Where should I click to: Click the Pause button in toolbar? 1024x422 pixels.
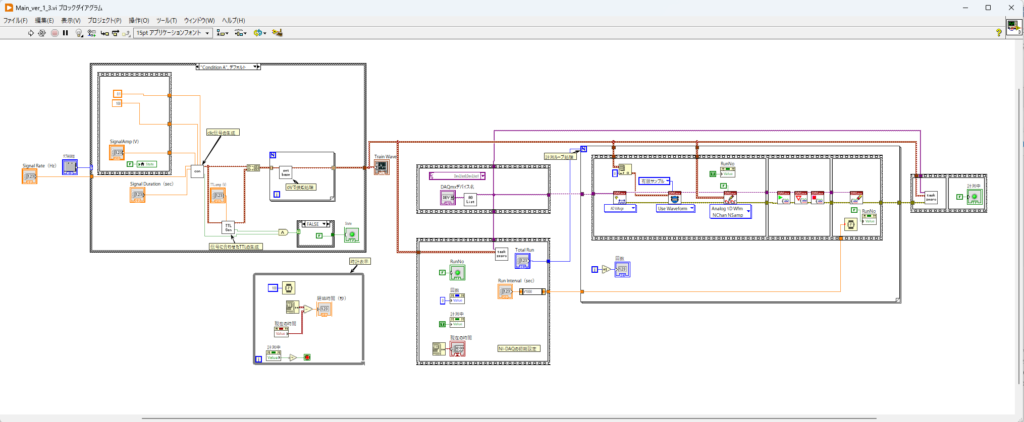(66, 32)
